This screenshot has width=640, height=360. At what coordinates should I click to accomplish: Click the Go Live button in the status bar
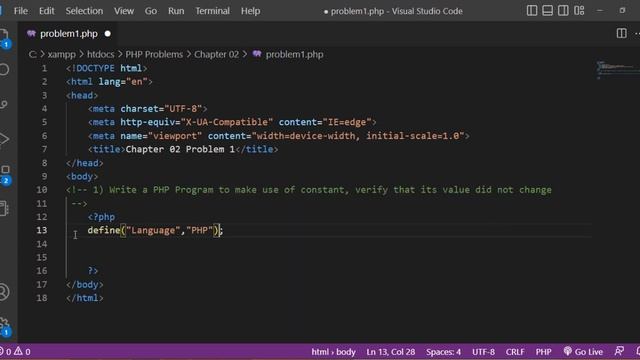[583, 351]
